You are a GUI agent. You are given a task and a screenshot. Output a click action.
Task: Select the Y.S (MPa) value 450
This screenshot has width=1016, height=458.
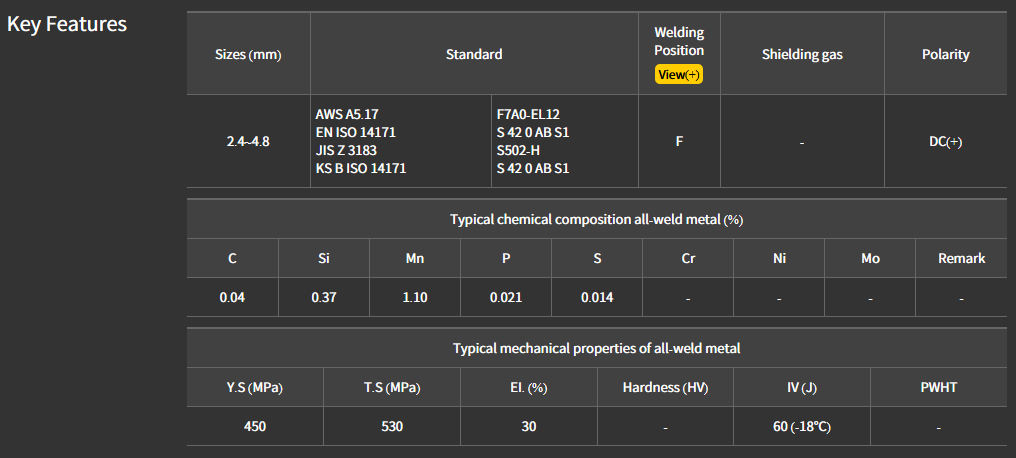coord(255,426)
